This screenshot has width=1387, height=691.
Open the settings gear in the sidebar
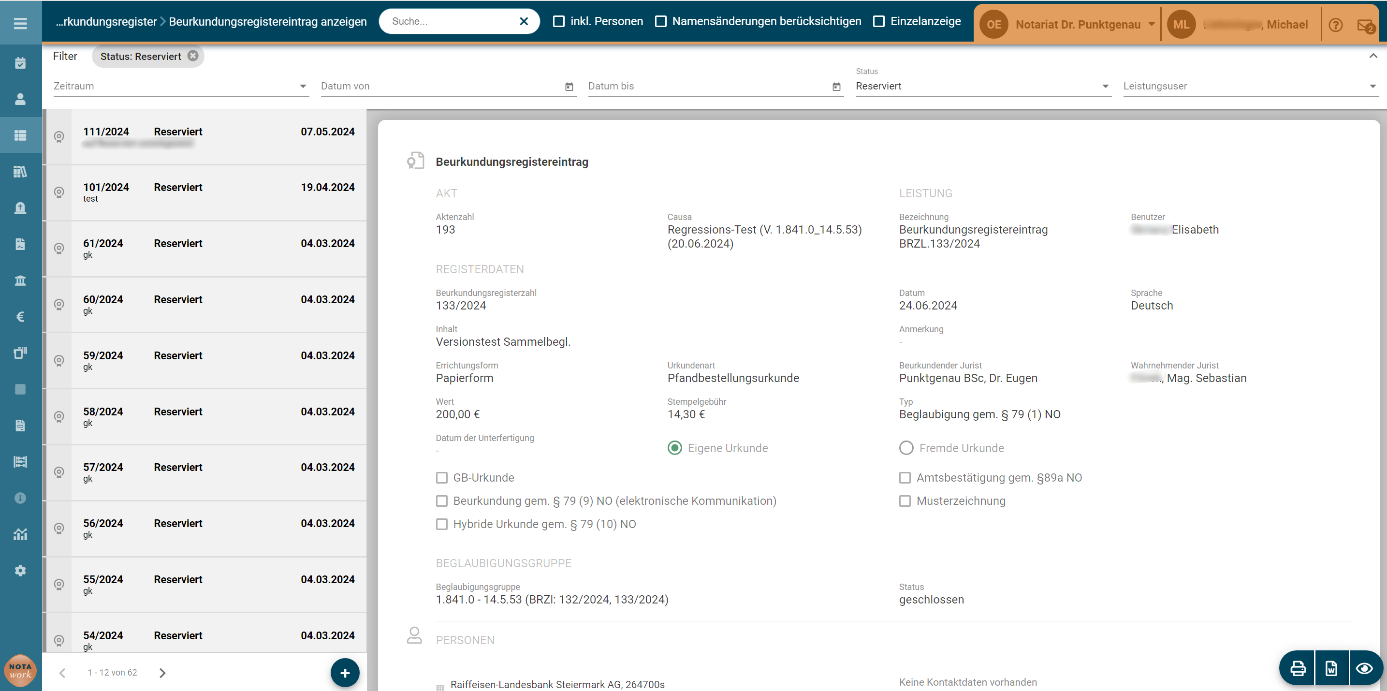click(20, 570)
